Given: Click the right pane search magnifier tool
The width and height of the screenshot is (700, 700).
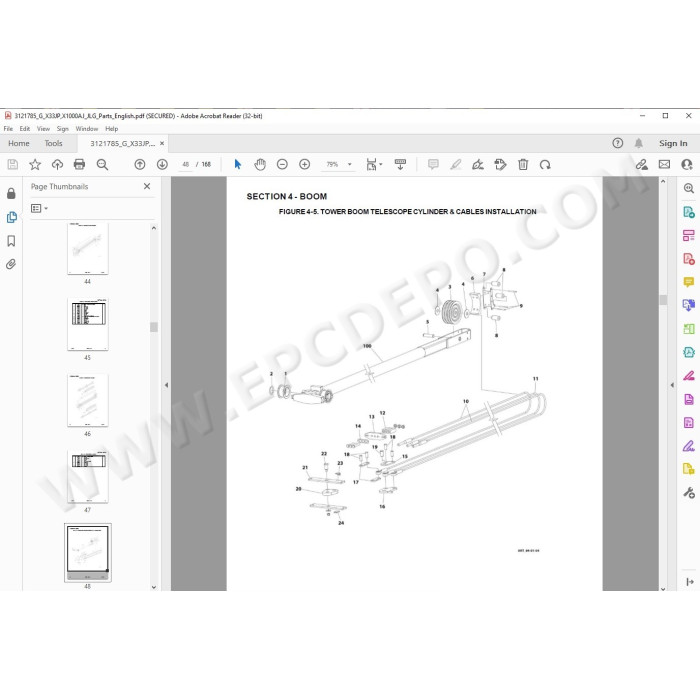Looking at the screenshot, I should pyautogui.click(x=688, y=188).
